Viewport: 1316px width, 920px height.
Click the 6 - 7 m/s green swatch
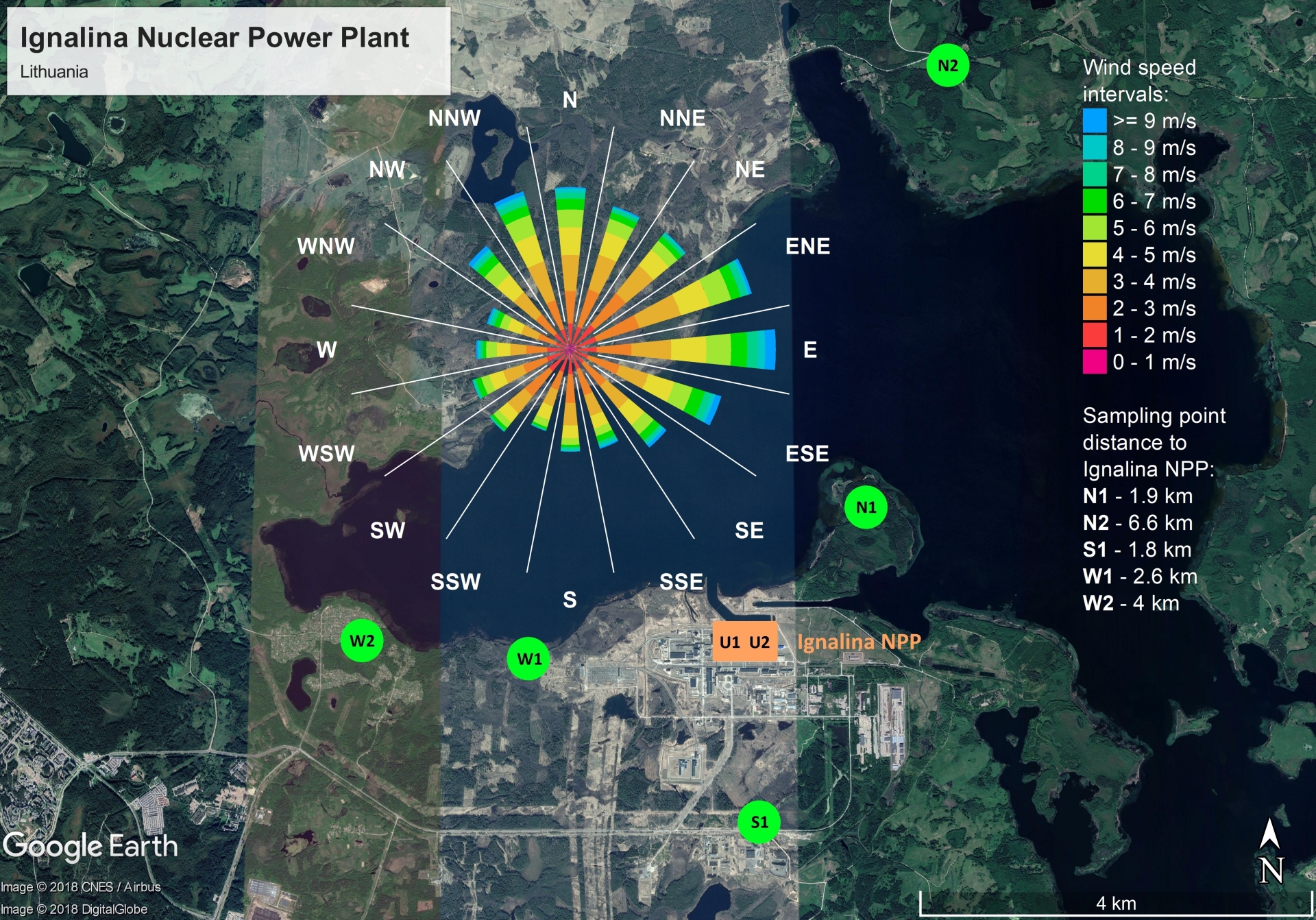pos(1095,201)
